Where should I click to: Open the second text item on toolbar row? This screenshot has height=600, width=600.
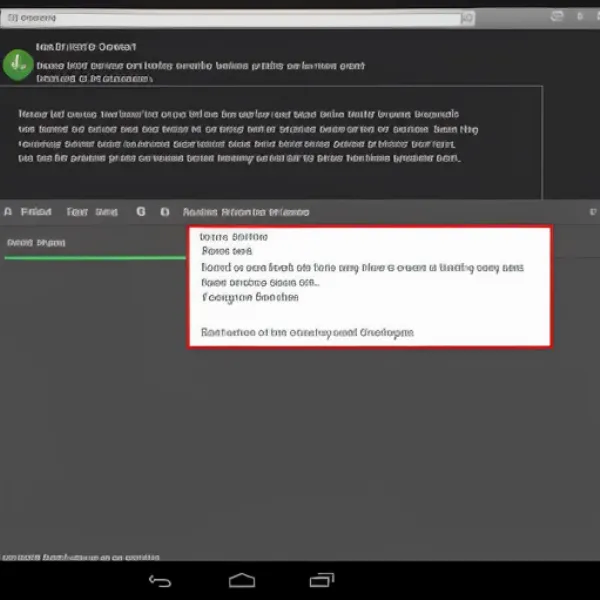point(92,212)
